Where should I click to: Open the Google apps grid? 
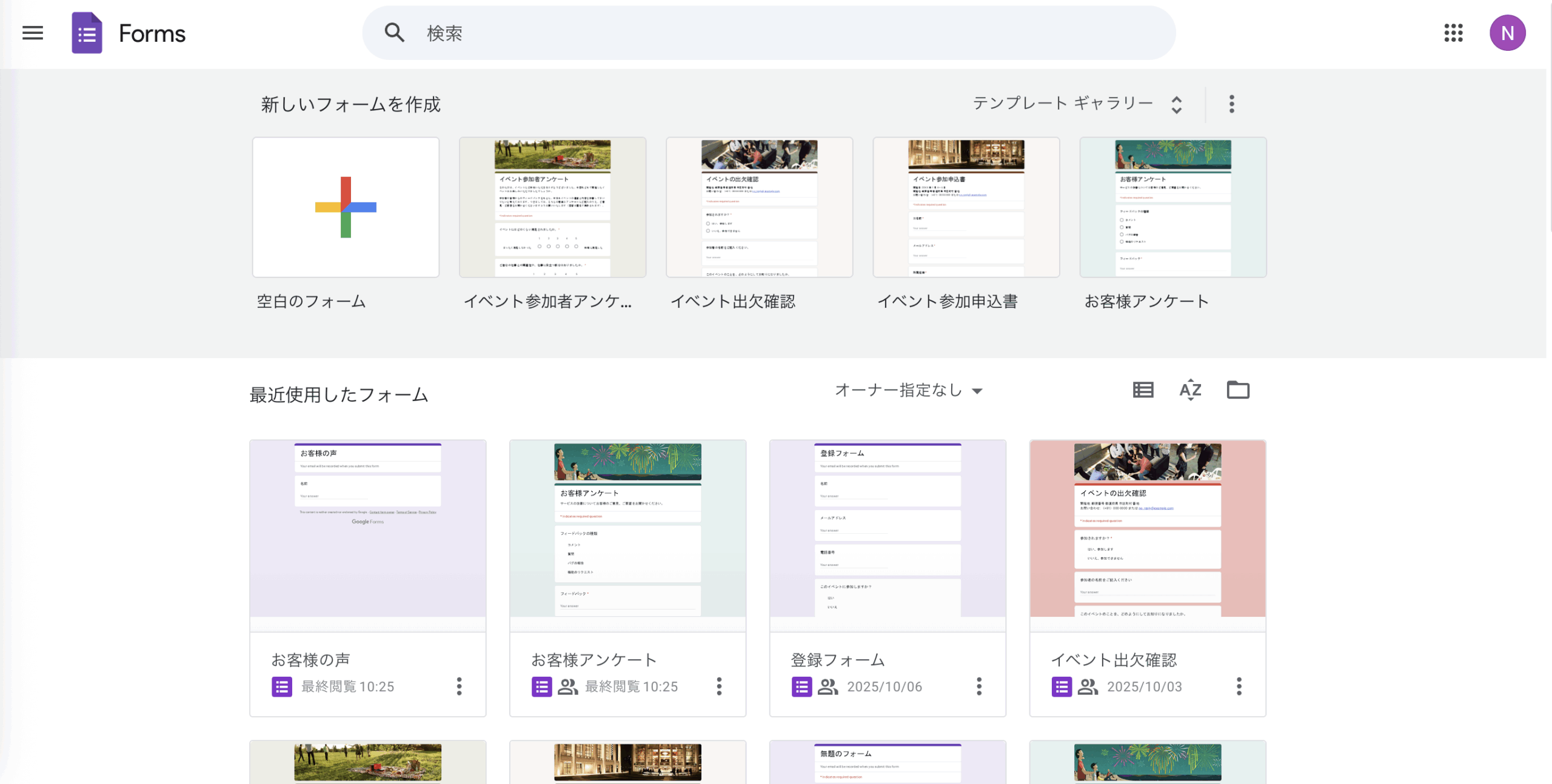tap(1453, 33)
